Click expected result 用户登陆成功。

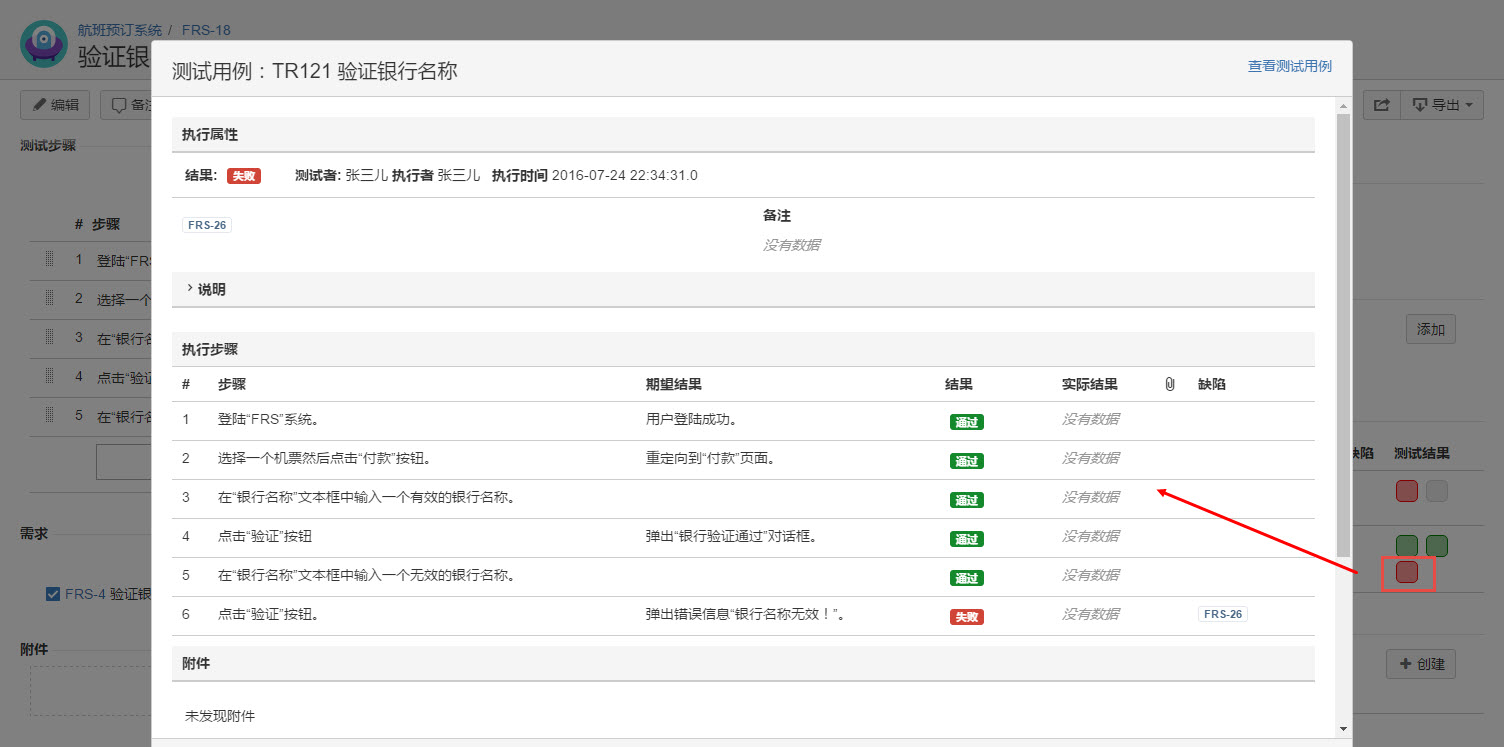[692, 420]
